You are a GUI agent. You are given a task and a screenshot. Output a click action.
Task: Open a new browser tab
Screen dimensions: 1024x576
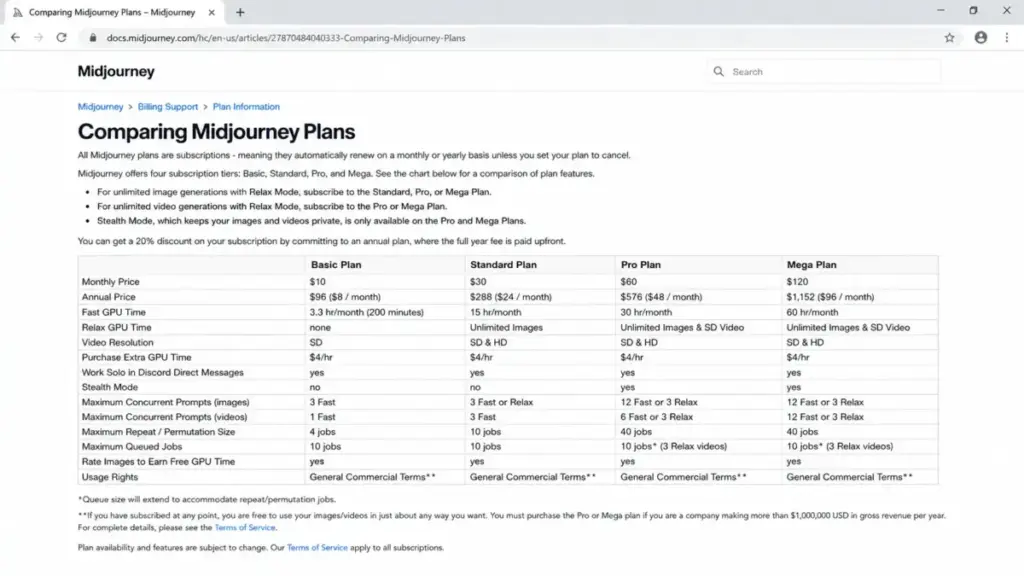(240, 12)
